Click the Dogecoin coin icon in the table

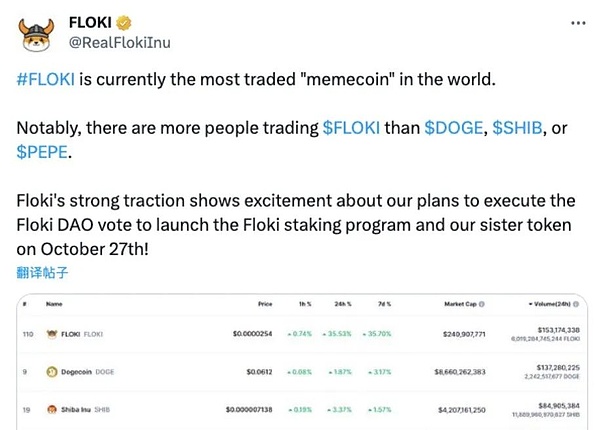51,371
